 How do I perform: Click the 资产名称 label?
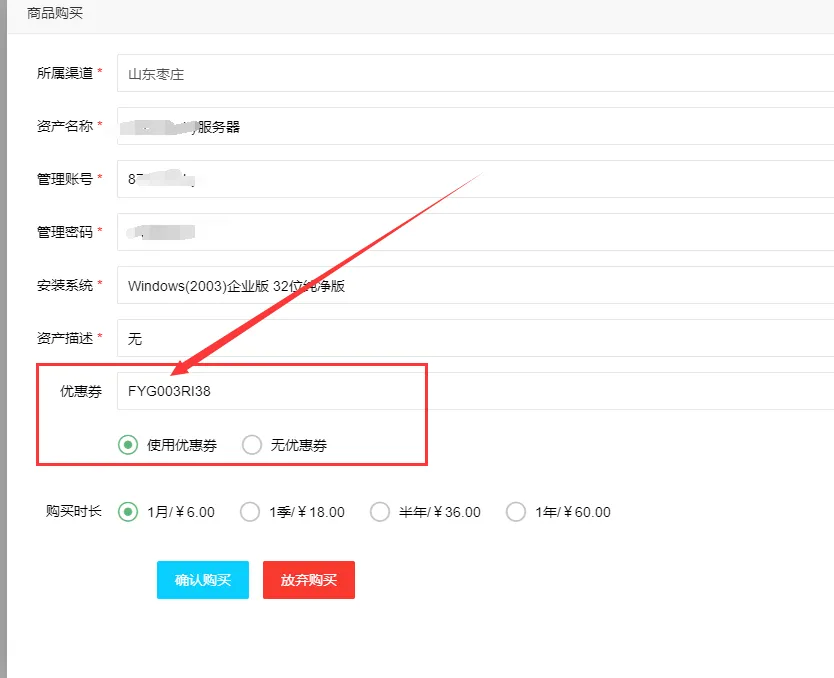tap(65, 126)
